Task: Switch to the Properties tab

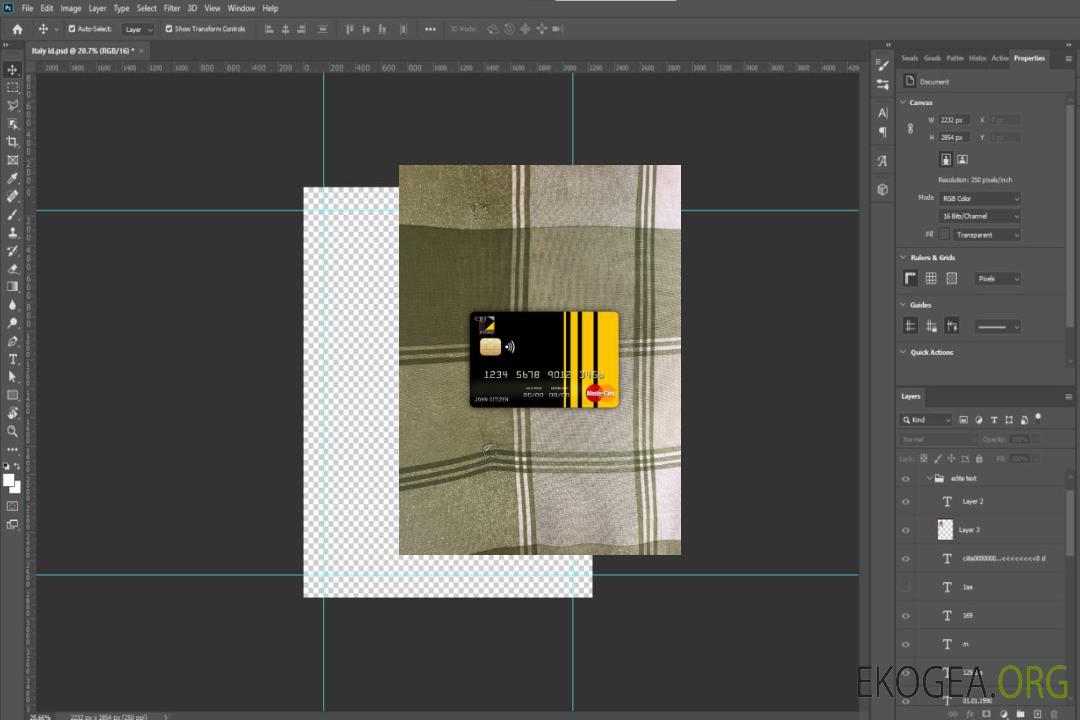Action: point(1029,59)
